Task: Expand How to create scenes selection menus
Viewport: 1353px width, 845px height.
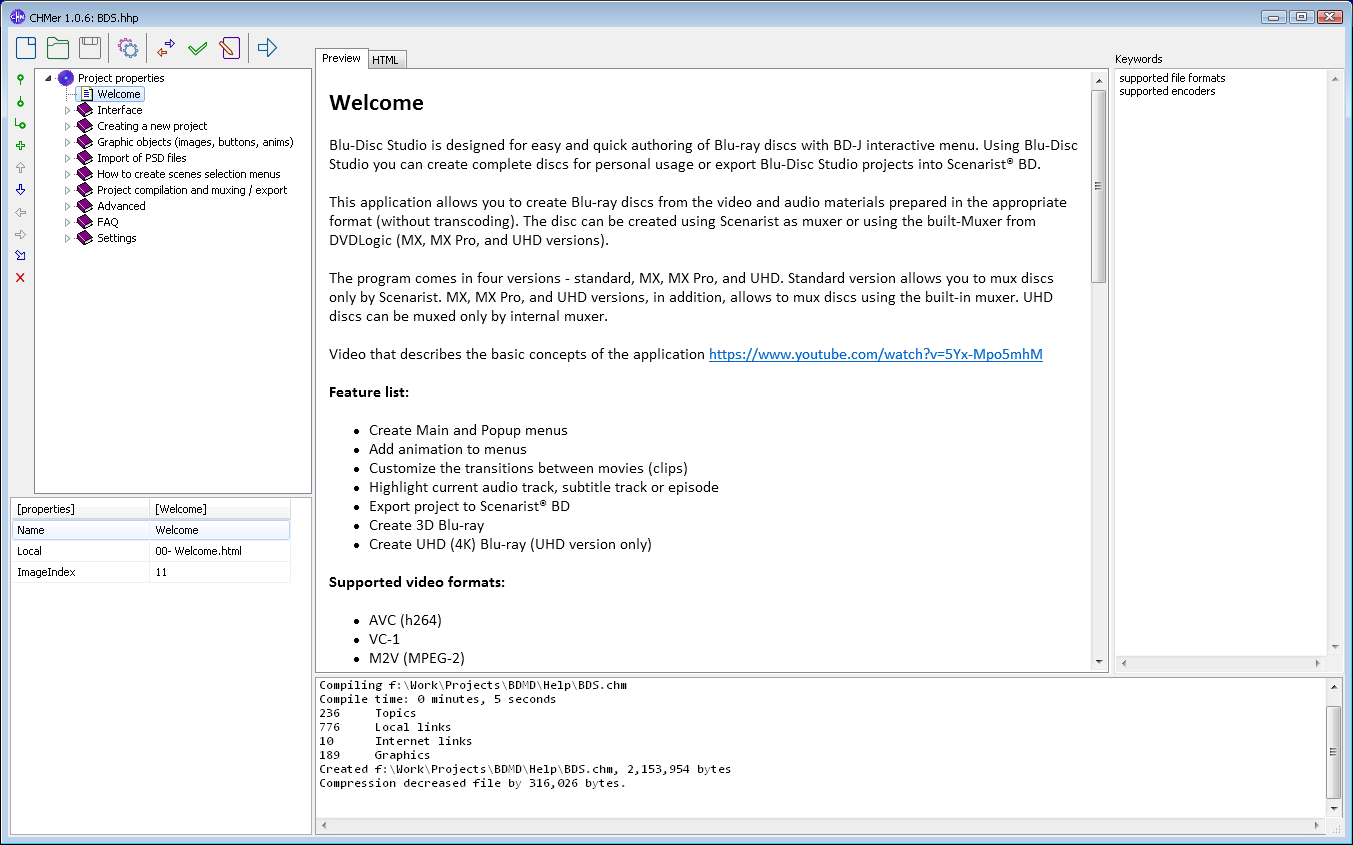Action: coord(68,174)
